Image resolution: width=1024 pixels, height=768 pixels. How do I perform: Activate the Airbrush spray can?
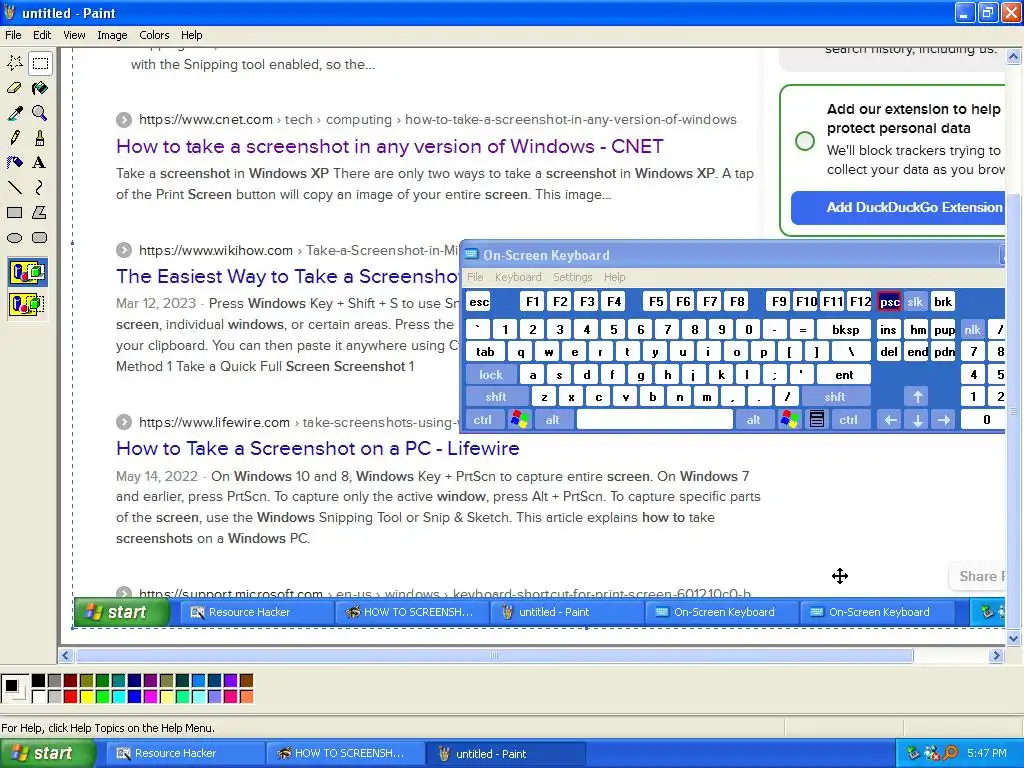coord(14,163)
